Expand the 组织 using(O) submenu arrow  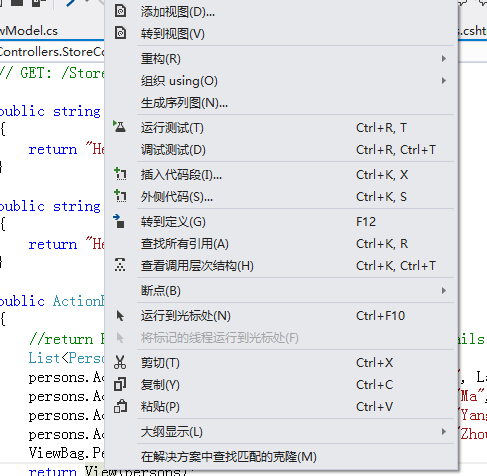444,81
